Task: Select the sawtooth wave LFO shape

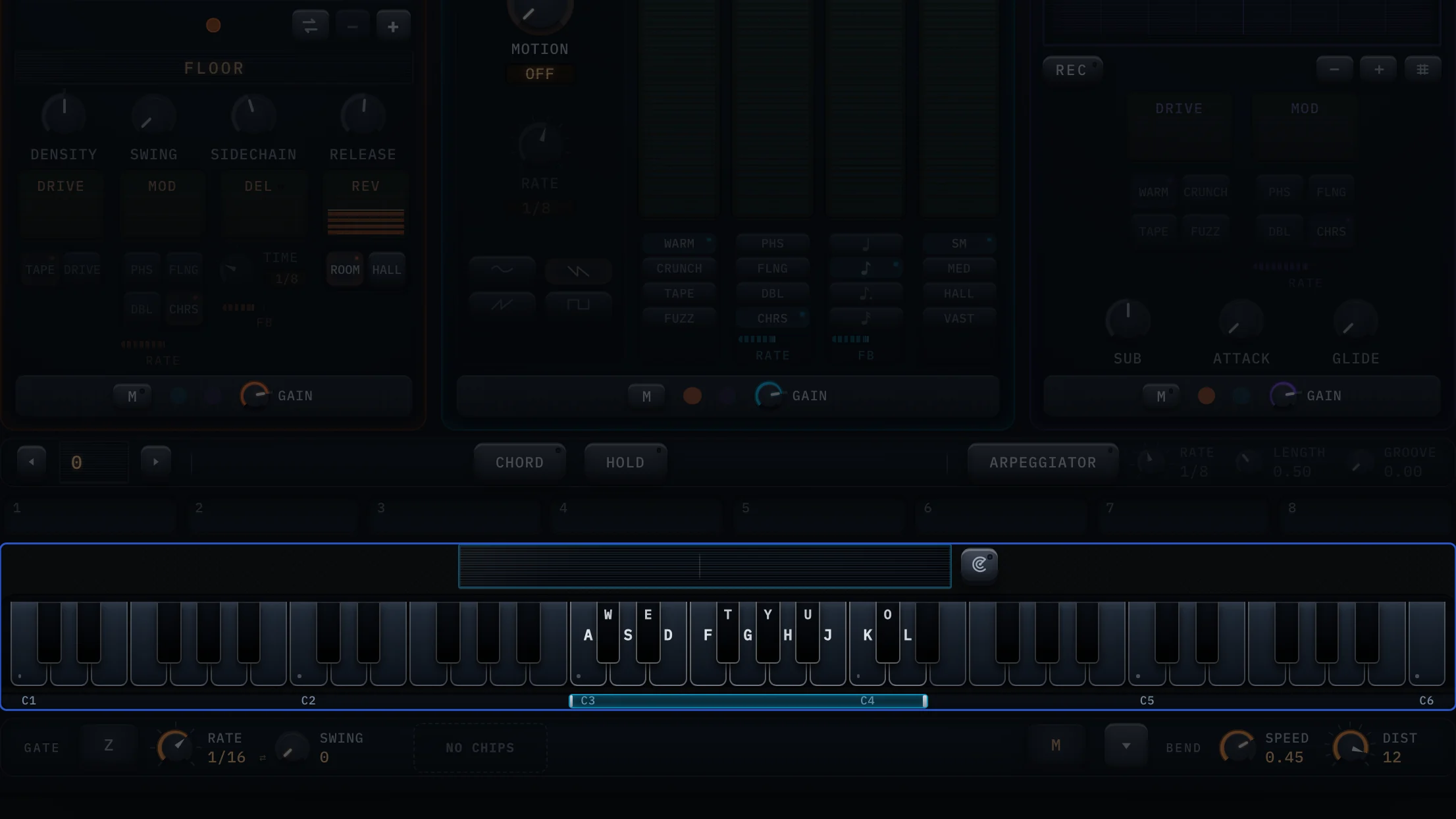Action: coord(578,270)
